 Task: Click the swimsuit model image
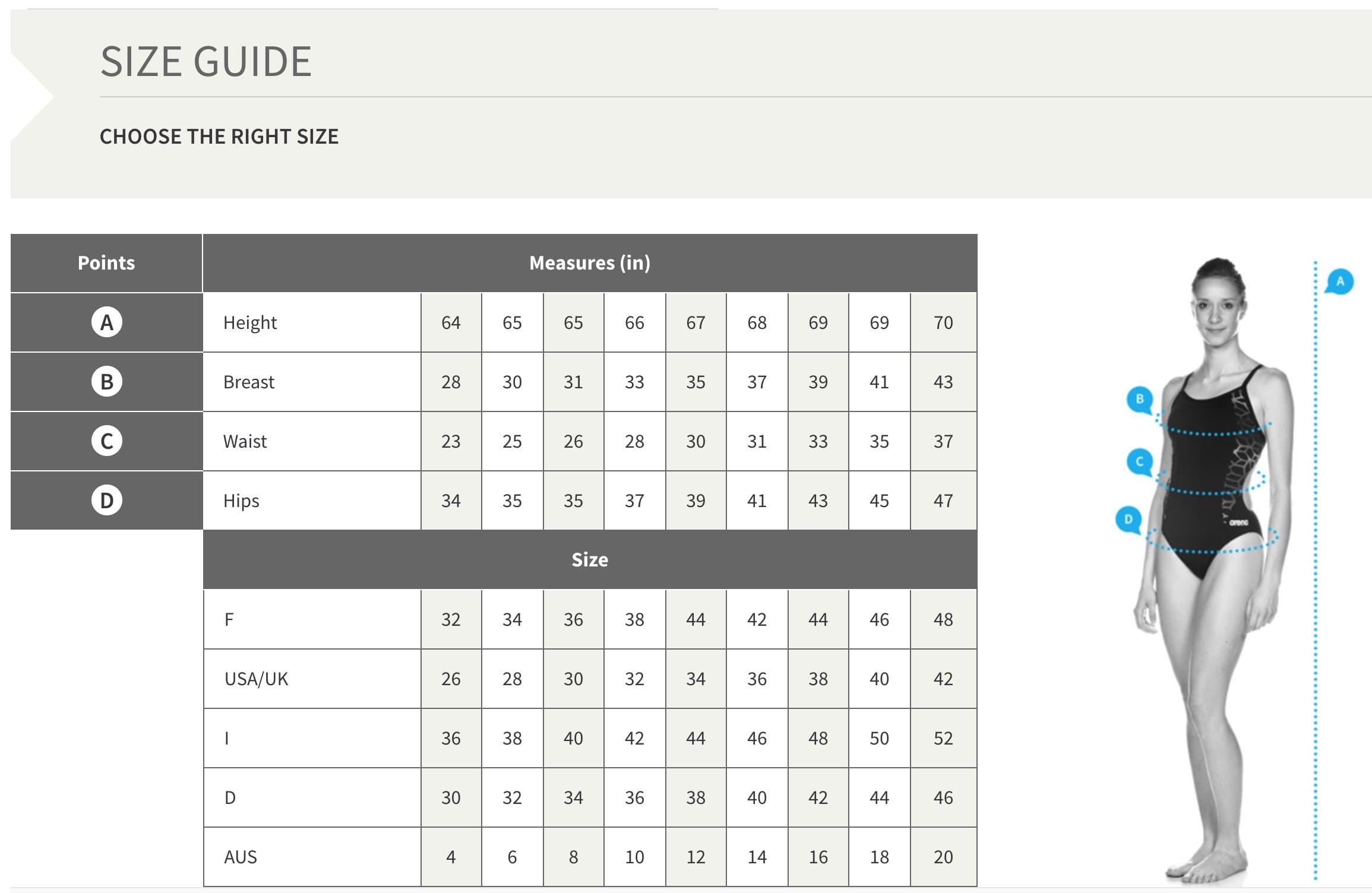coord(1212,570)
